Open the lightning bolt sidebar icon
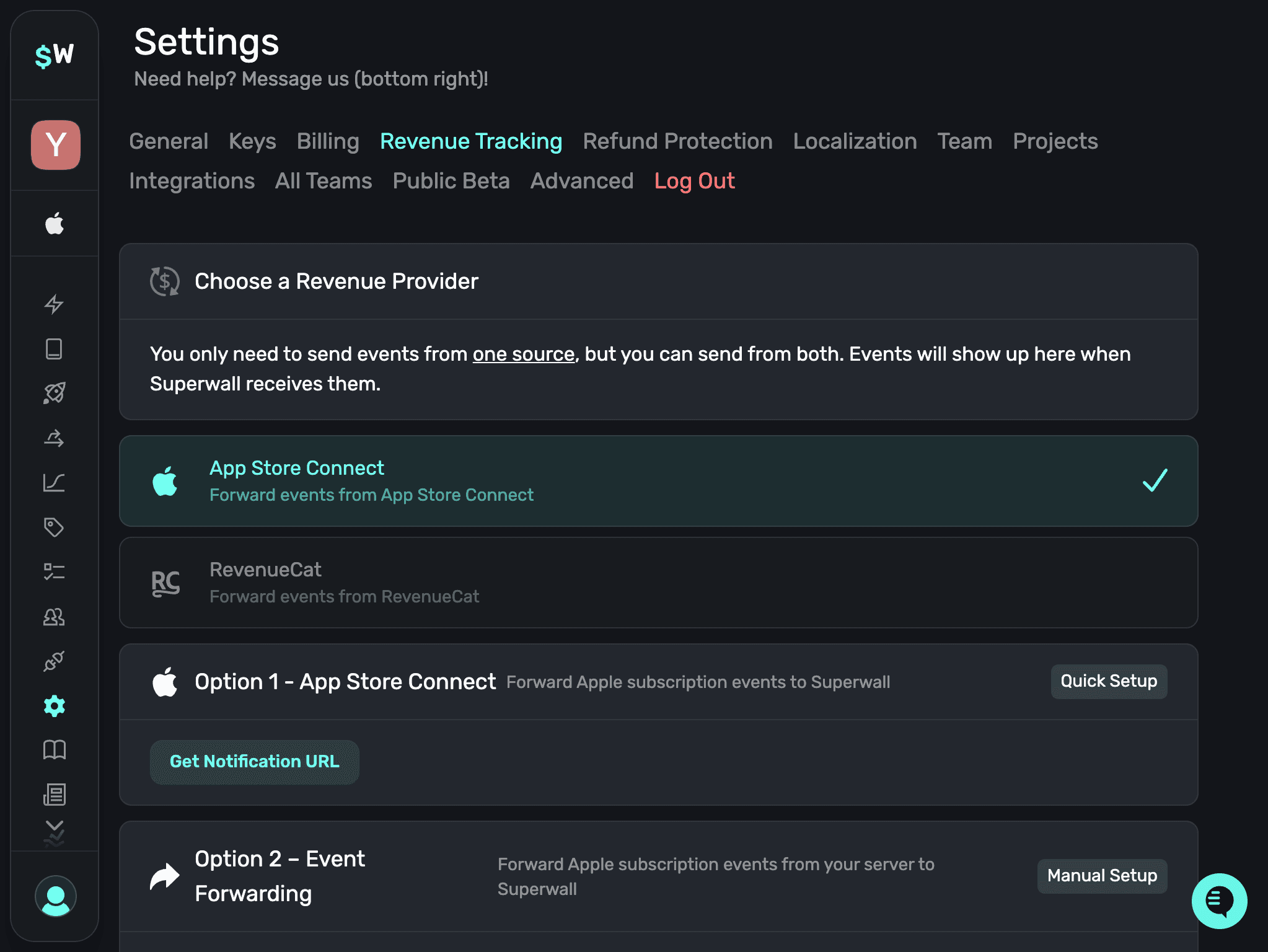 click(54, 304)
